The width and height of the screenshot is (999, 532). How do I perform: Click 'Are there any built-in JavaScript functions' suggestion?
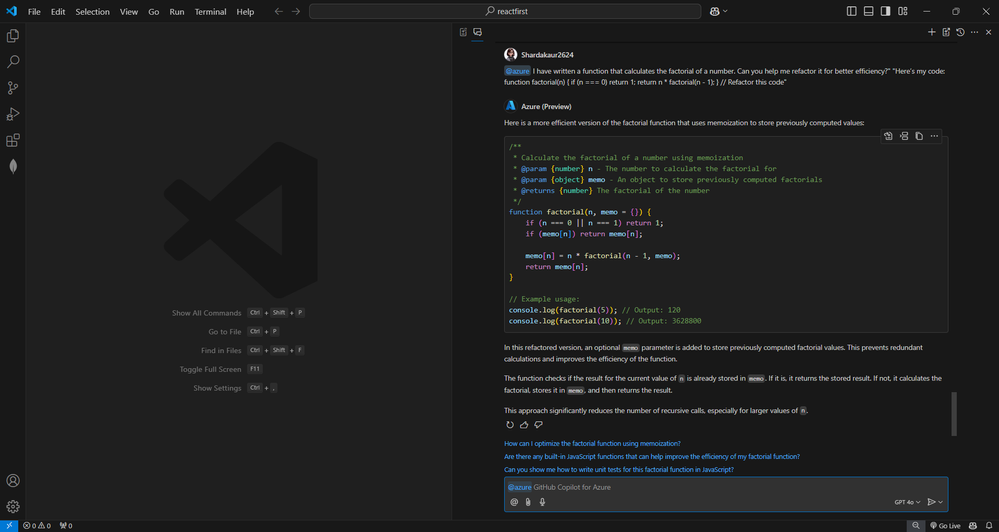pyautogui.click(x=652, y=457)
